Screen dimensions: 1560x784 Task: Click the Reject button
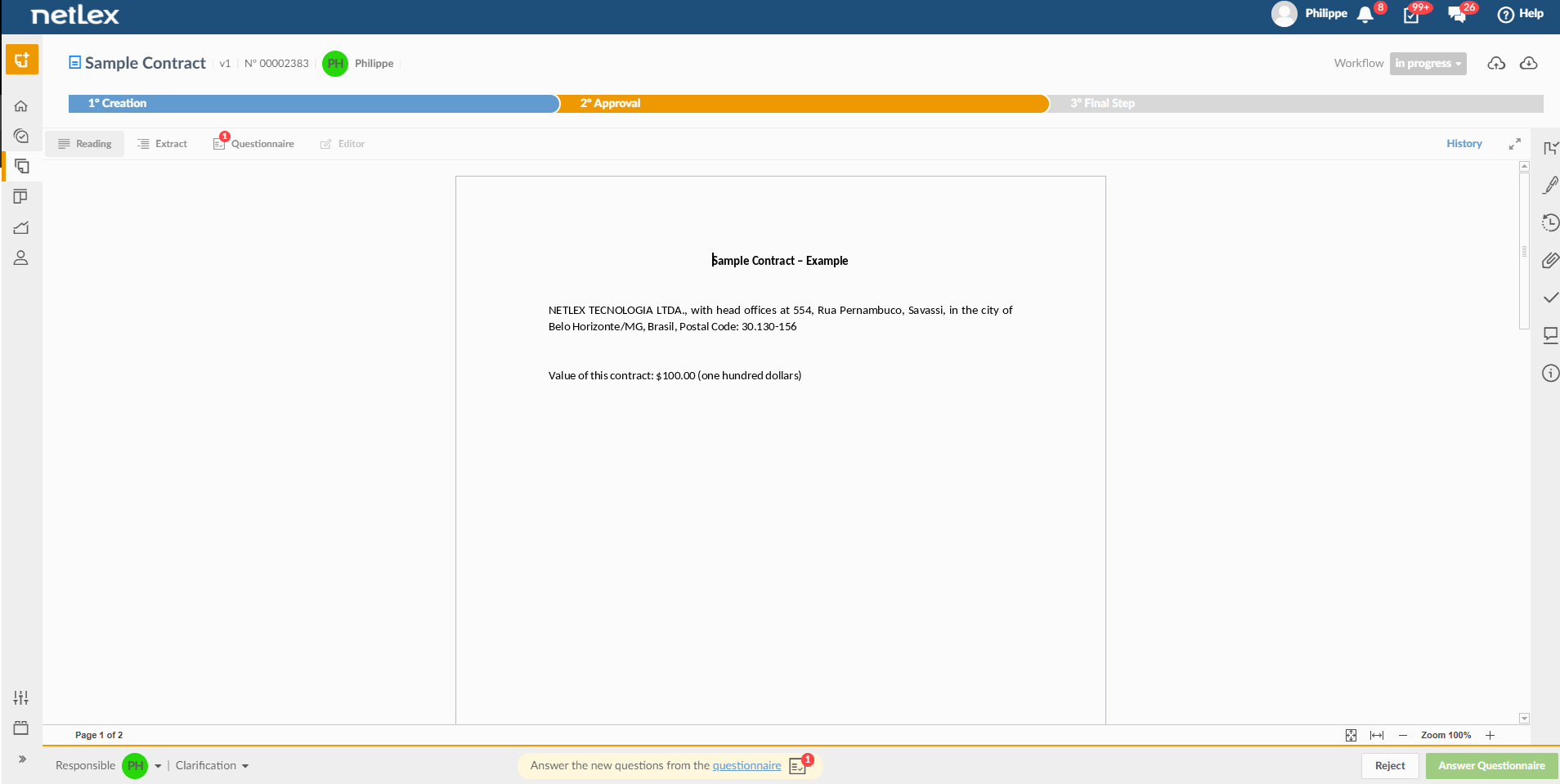point(1390,766)
